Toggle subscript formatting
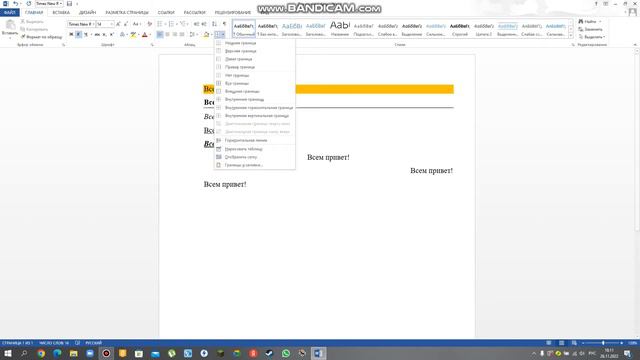Image resolution: width=640 pixels, height=360 pixels. pyautogui.click(x=104, y=35)
